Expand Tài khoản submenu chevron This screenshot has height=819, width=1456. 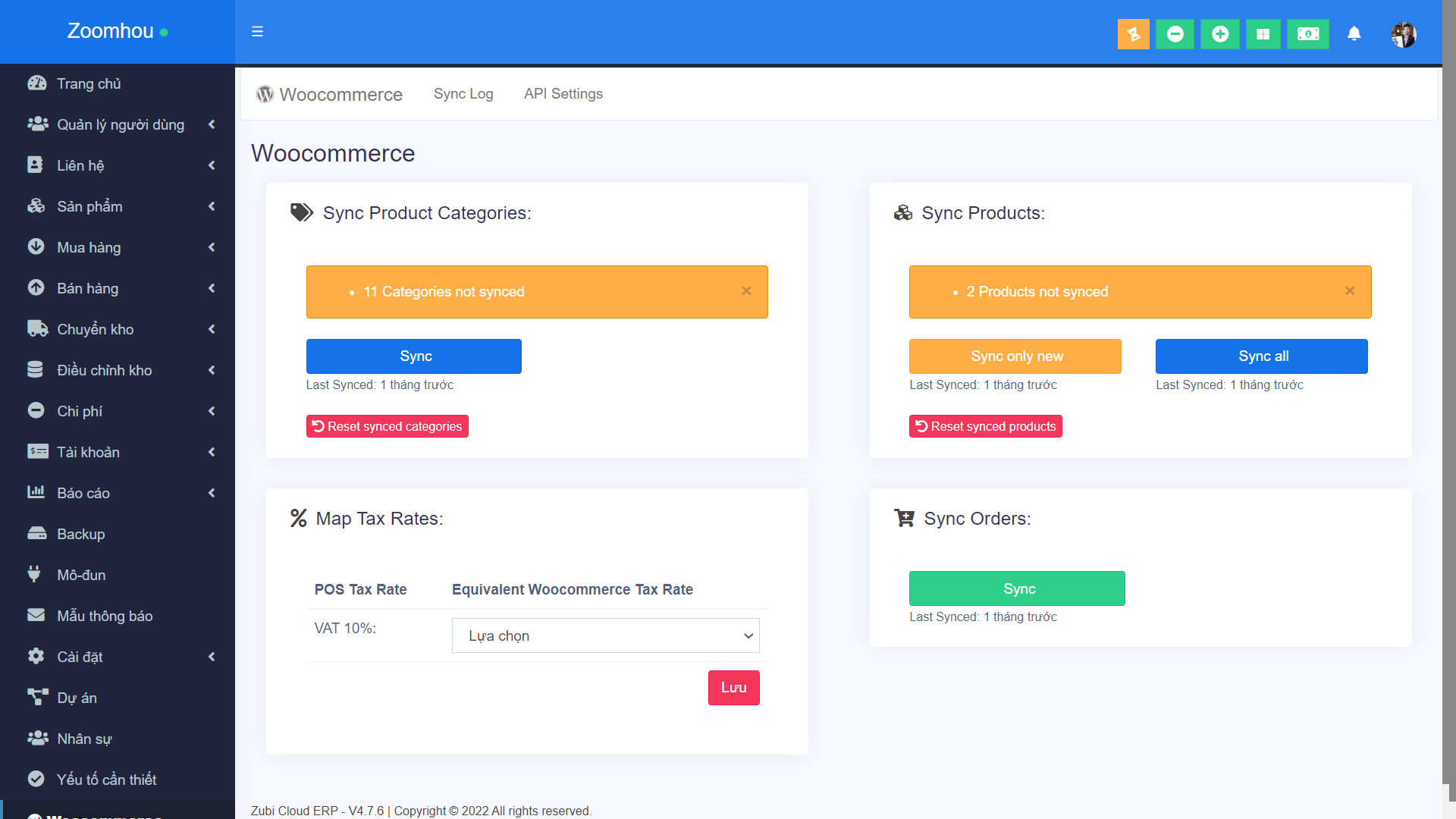212,452
